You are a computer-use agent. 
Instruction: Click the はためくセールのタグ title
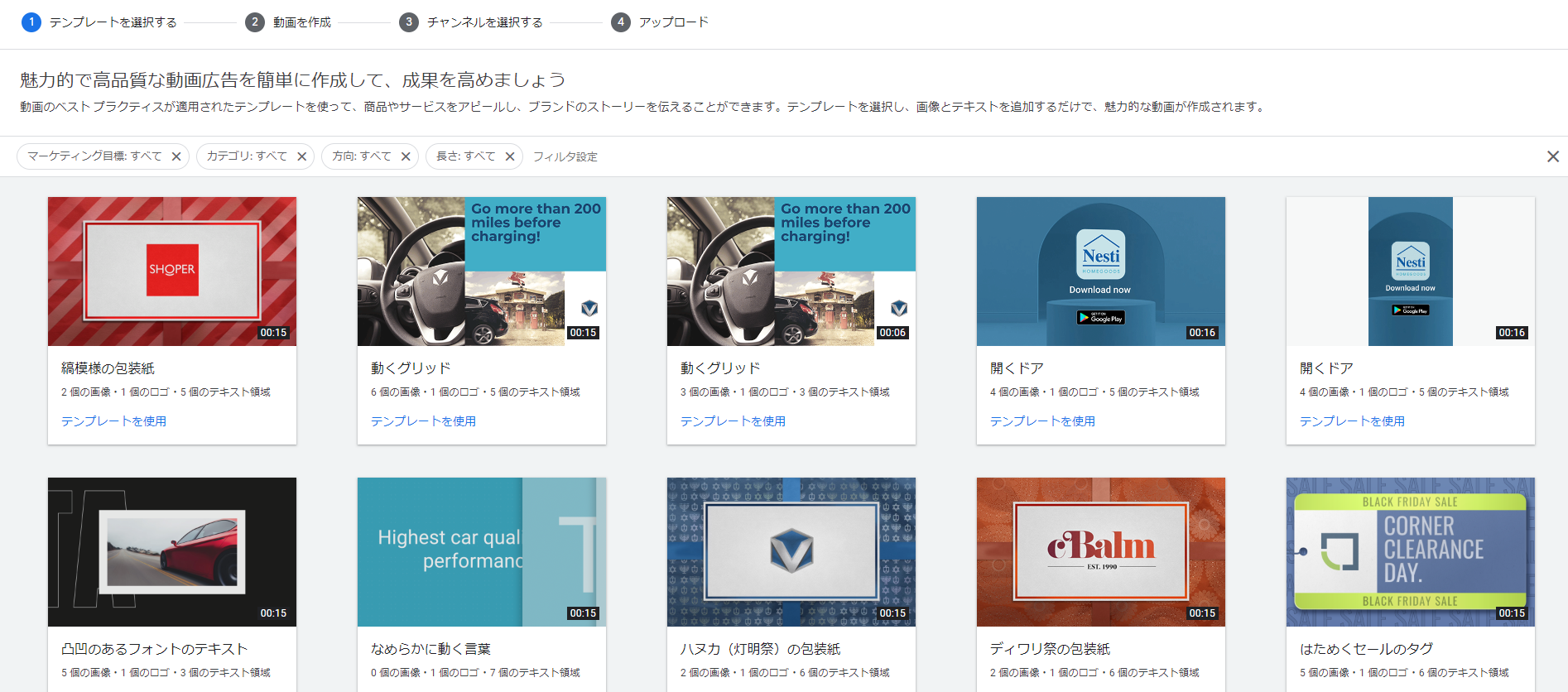point(1366,649)
